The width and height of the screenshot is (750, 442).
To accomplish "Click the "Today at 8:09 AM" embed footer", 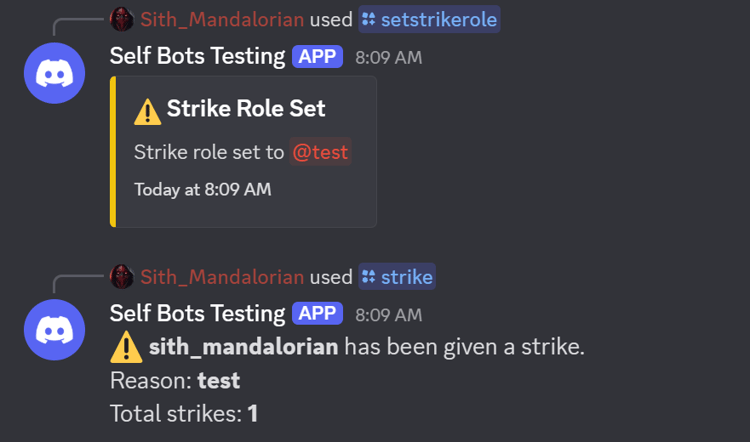I will (x=202, y=189).
